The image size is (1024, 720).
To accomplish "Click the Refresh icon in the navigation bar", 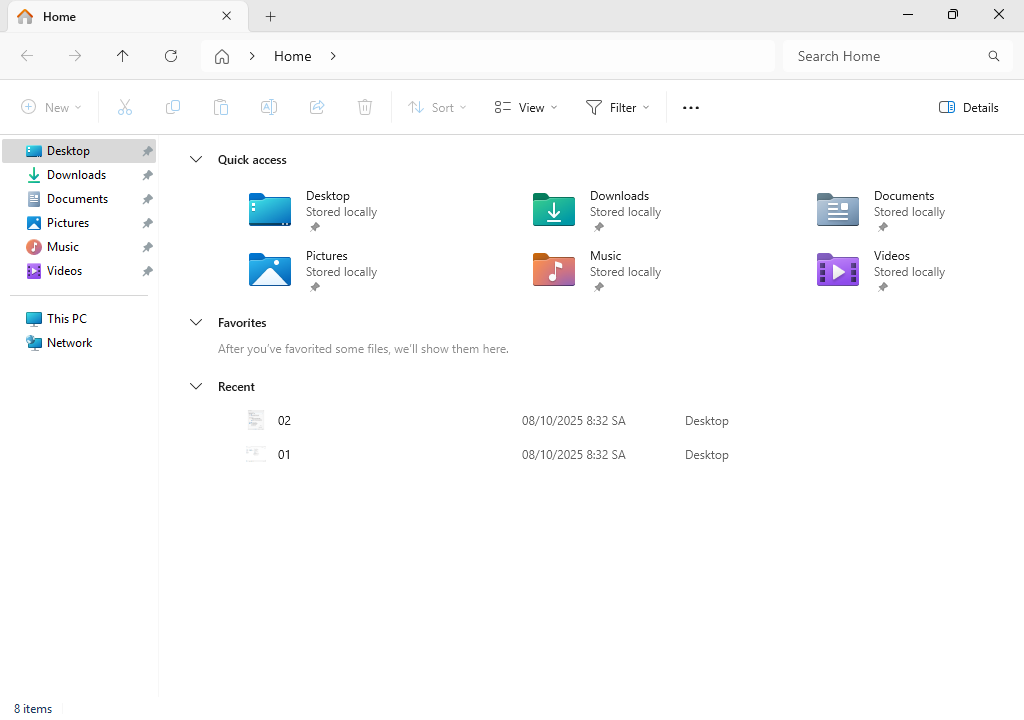I will pyautogui.click(x=171, y=56).
